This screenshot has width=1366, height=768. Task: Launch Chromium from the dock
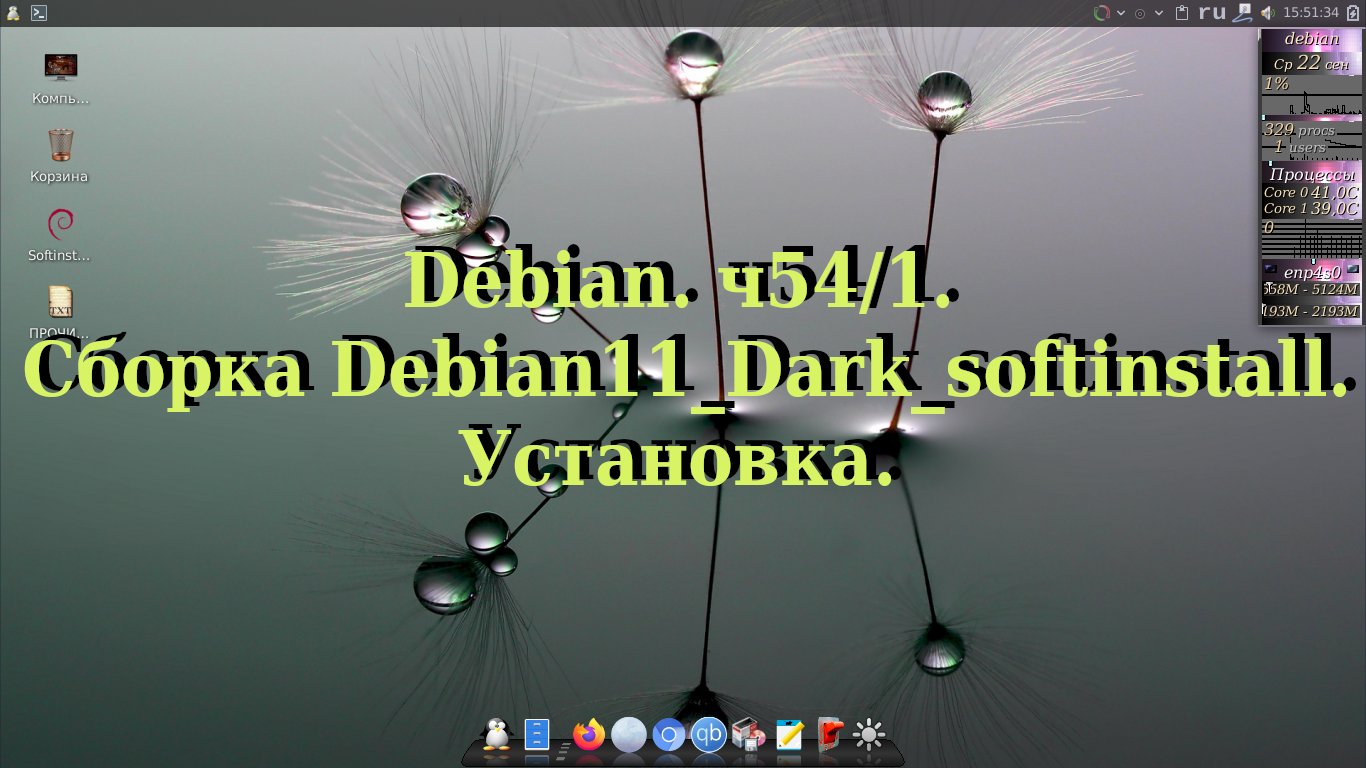point(668,736)
